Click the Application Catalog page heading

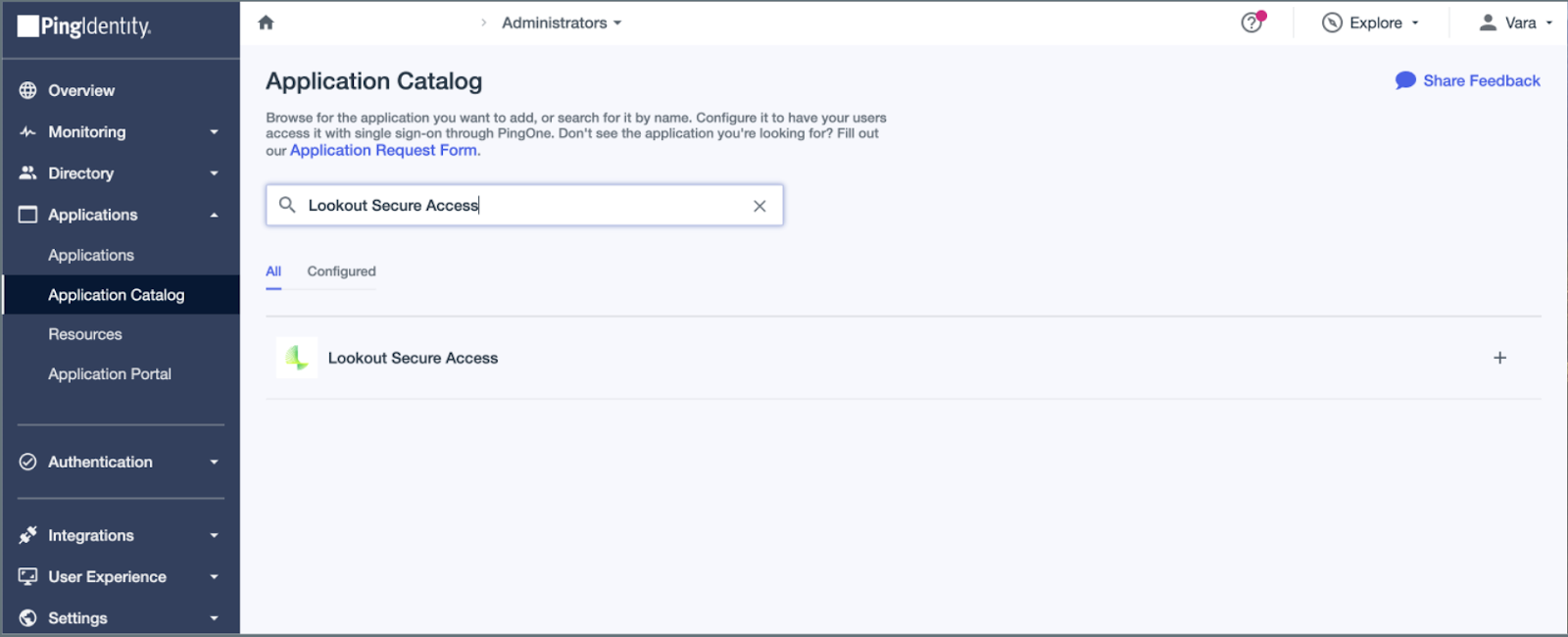coord(374,81)
